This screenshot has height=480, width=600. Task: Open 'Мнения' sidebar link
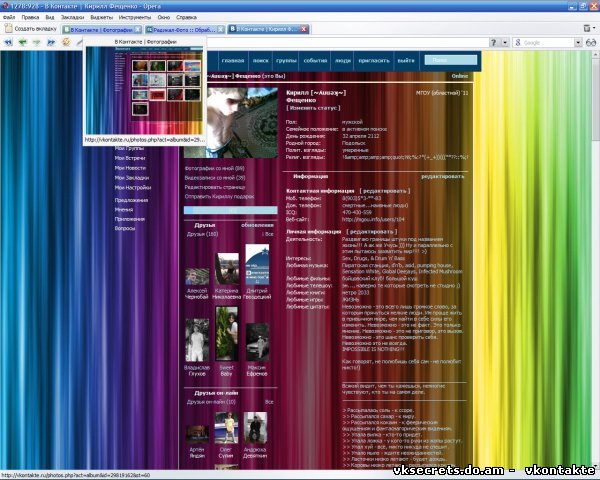click(124, 210)
